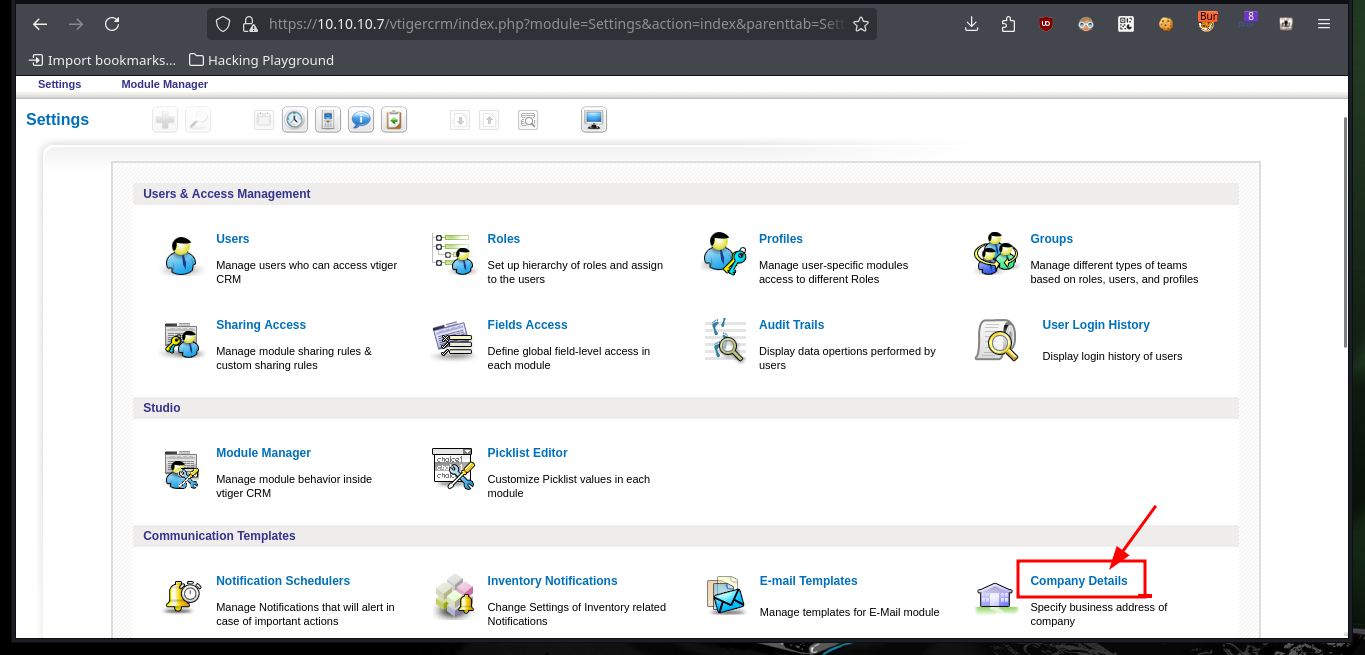Click the Inventory Notifications boxes icon
Screen dimensions: 1365x655
(454, 597)
